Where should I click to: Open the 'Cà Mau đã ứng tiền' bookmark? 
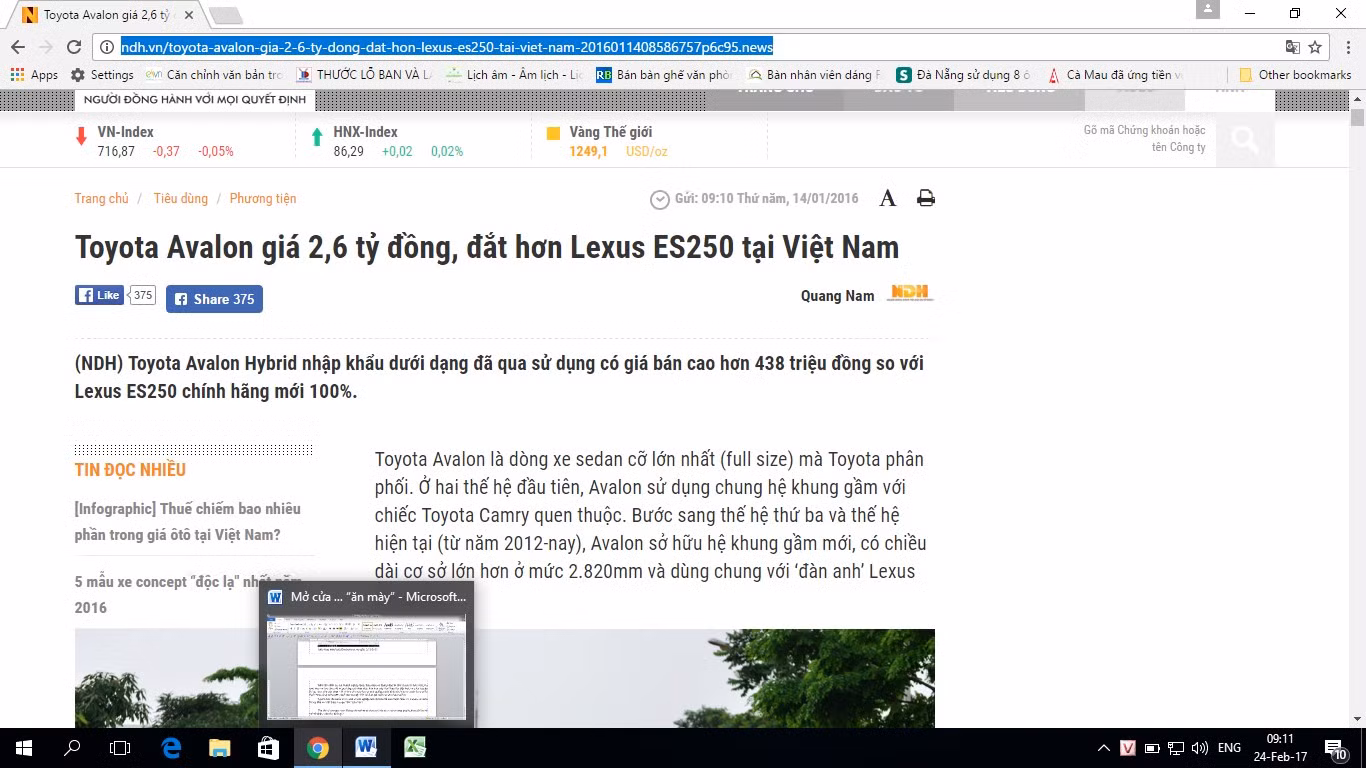point(1115,75)
